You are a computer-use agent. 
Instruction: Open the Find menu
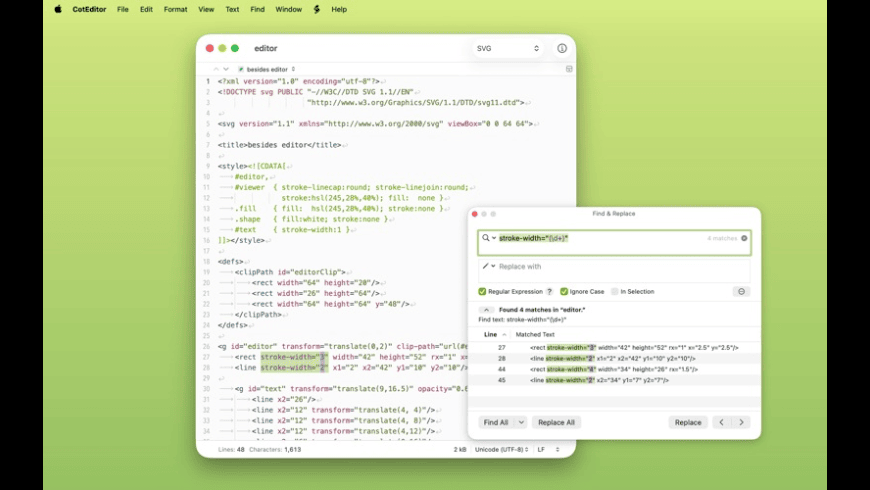click(x=257, y=9)
